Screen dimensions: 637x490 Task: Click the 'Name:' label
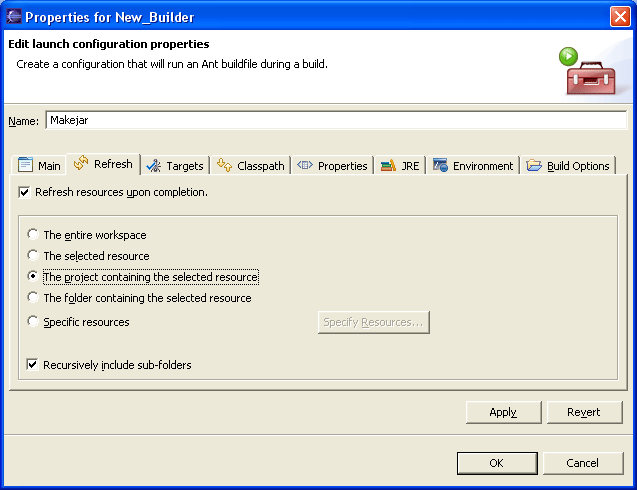(x=24, y=121)
